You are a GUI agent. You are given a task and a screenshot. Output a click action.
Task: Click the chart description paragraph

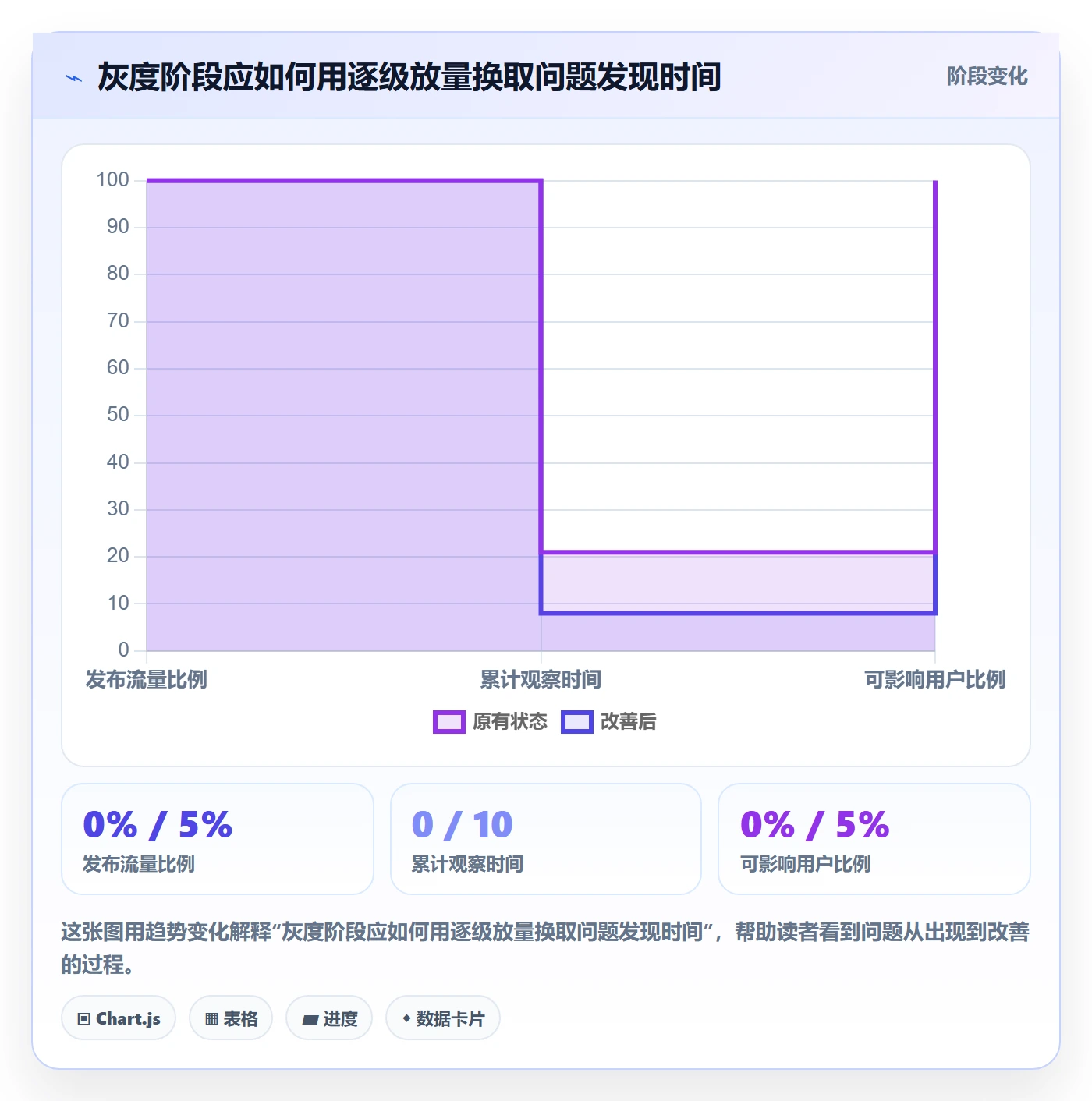click(545, 947)
